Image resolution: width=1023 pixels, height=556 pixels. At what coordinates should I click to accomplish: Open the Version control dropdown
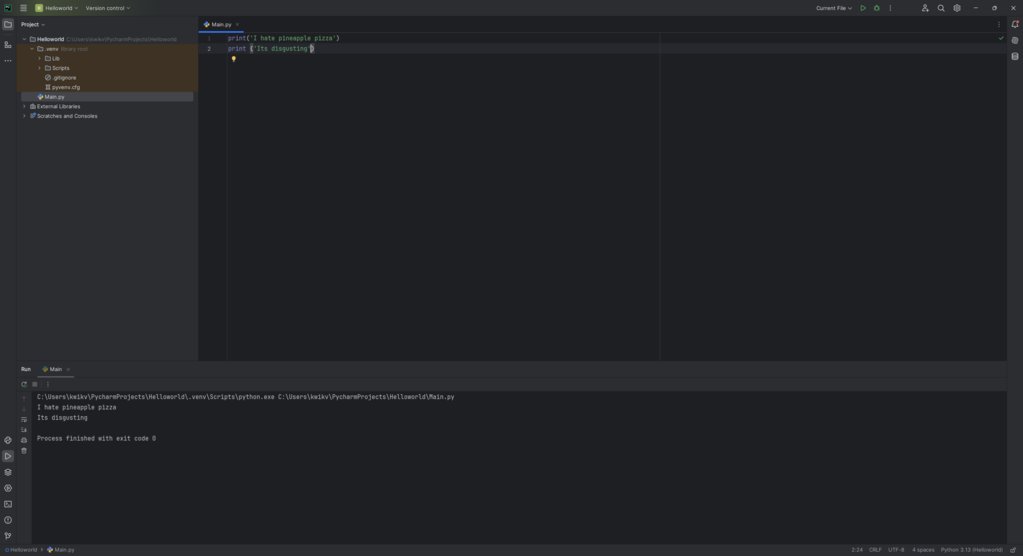pos(108,8)
